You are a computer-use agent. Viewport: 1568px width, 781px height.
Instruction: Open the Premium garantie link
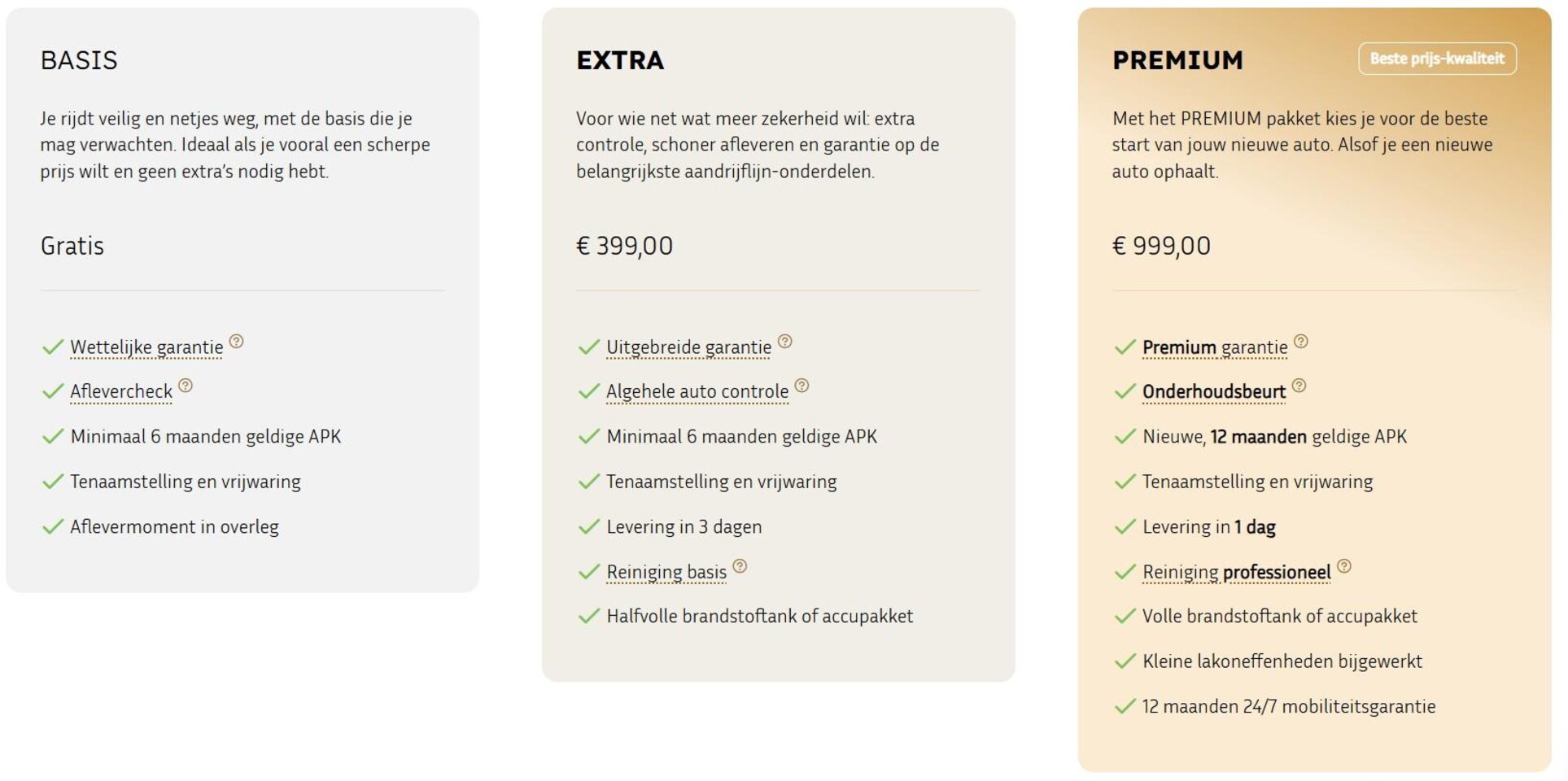pyautogui.click(x=1215, y=347)
